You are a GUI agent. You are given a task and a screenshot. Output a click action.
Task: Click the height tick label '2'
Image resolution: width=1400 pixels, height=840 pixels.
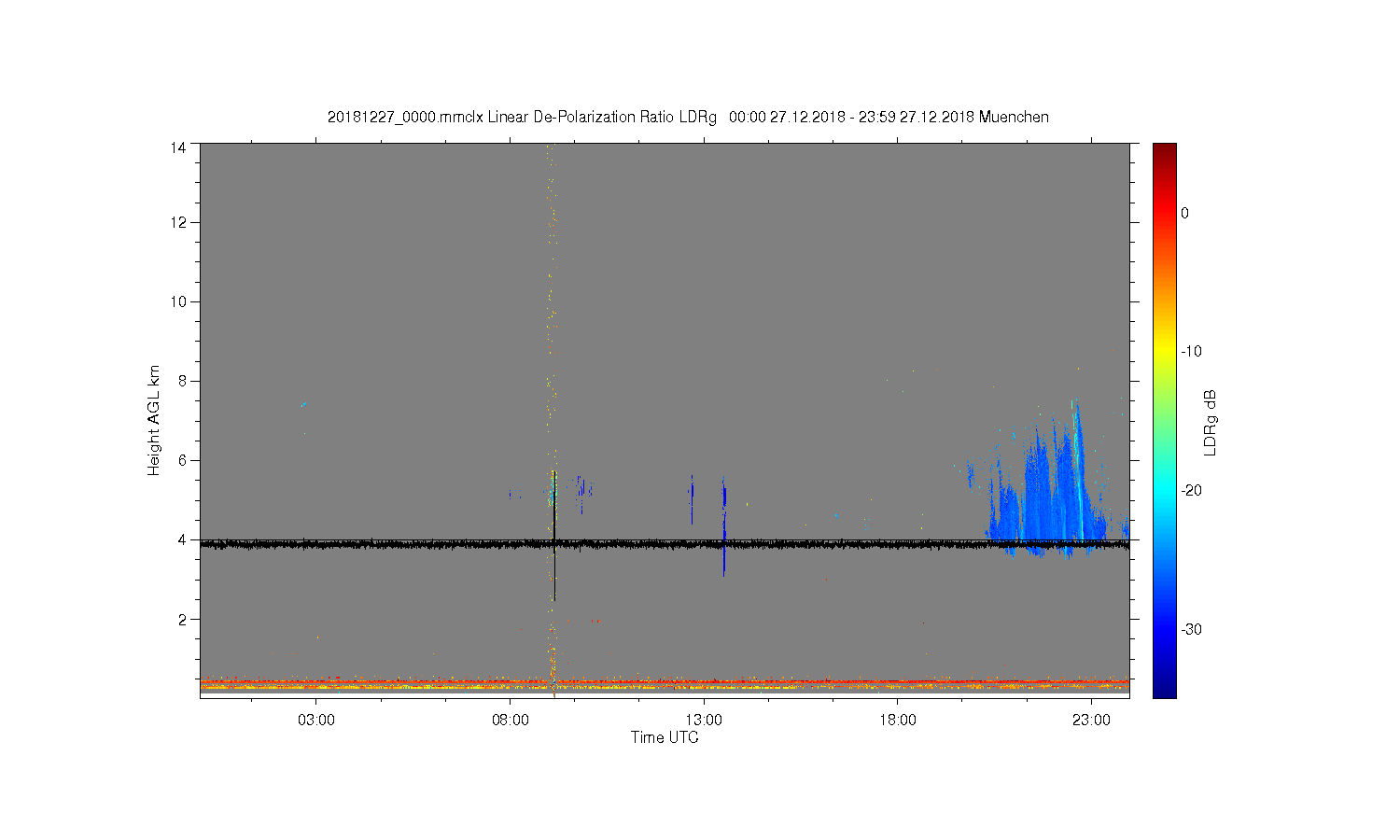[x=181, y=619]
